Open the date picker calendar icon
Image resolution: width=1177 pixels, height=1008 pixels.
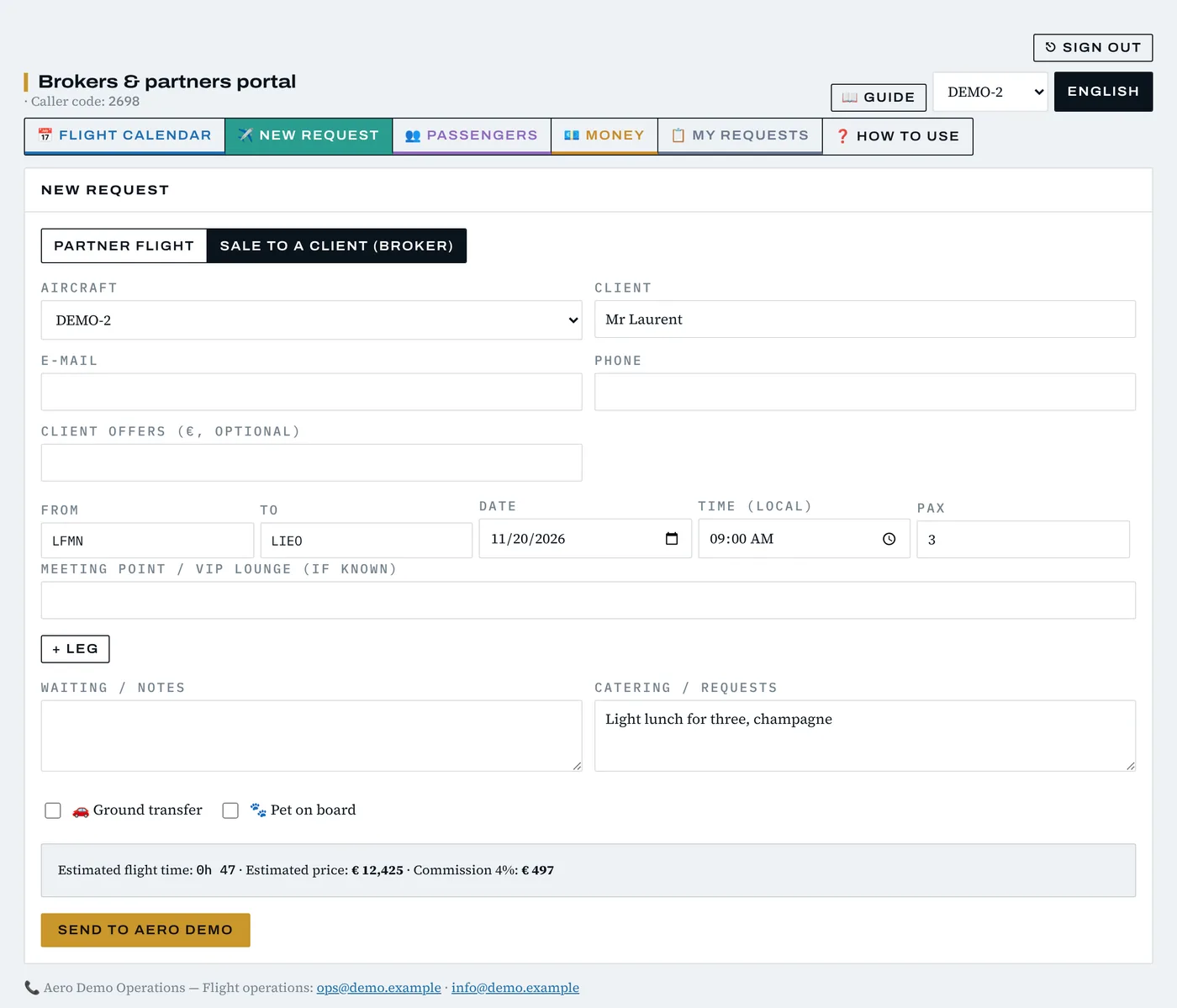pyautogui.click(x=672, y=539)
